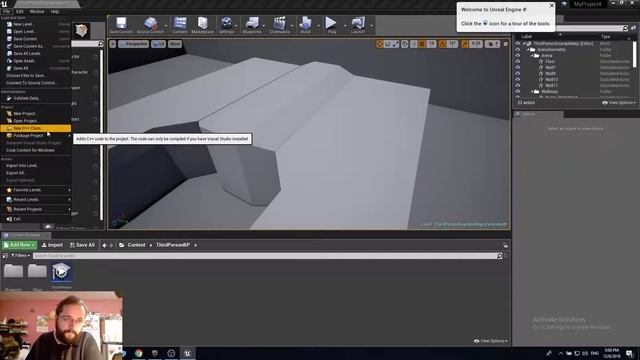The image size is (640, 360).
Task: Click the Save Current toolbar icon
Action: [121, 25]
